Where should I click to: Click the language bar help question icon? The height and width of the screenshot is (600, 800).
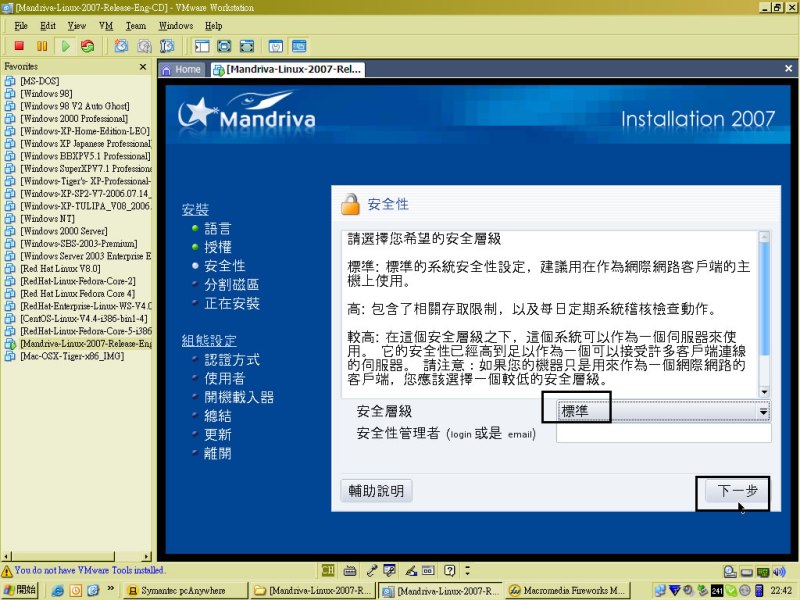pos(449,570)
